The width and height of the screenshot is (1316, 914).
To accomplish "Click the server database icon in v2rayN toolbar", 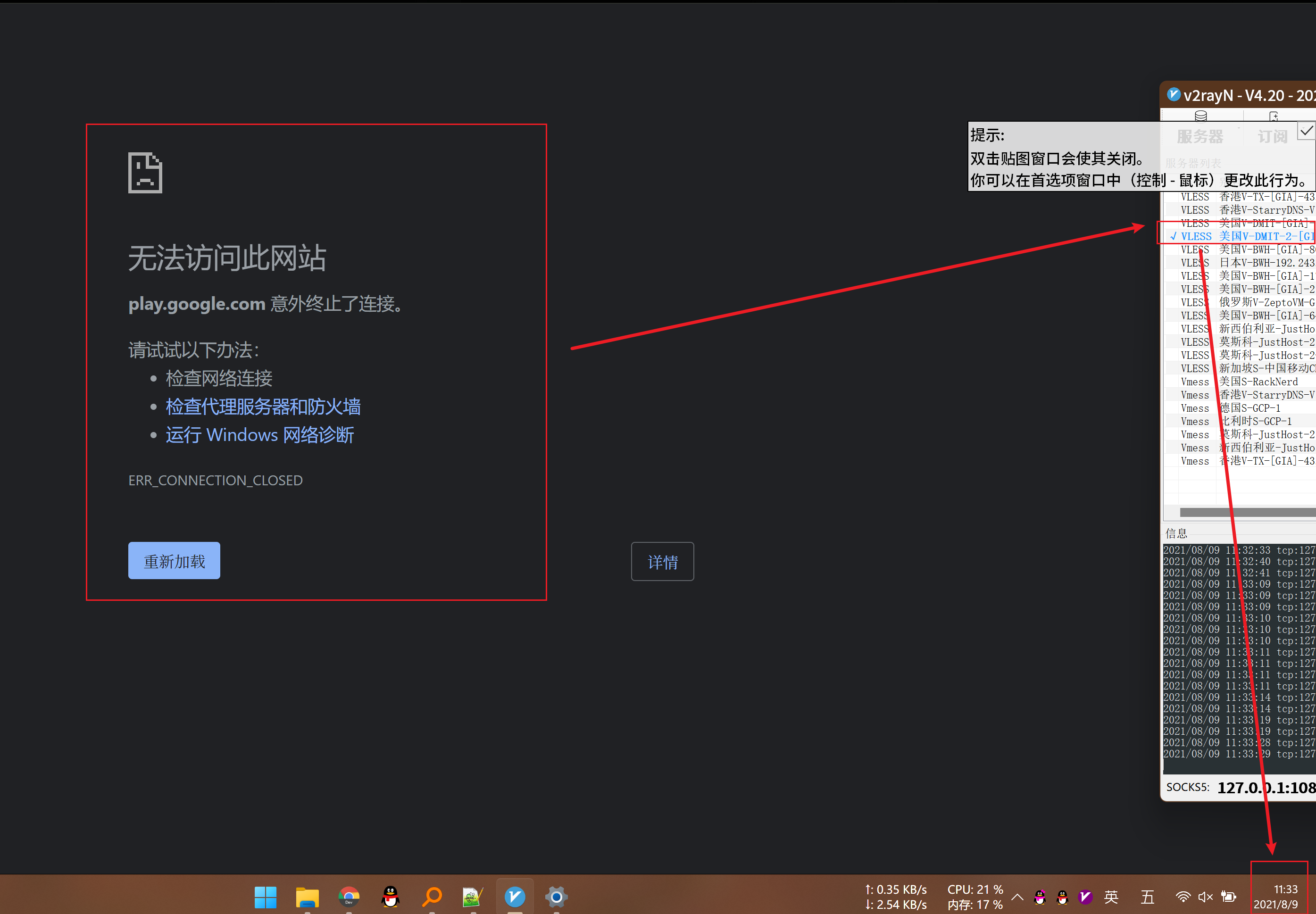I will click(x=1200, y=116).
